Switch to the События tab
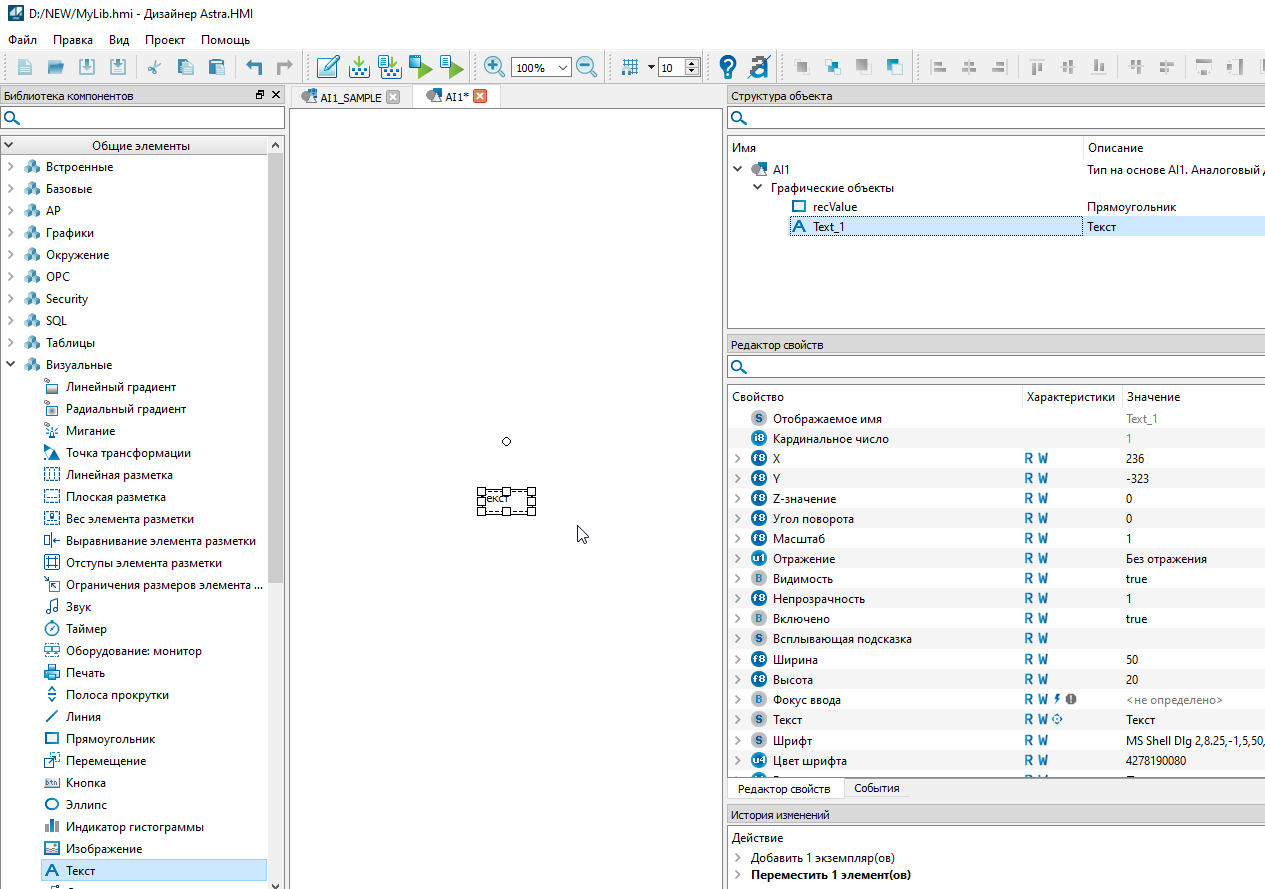The width and height of the screenshot is (1265, 889). [876, 788]
